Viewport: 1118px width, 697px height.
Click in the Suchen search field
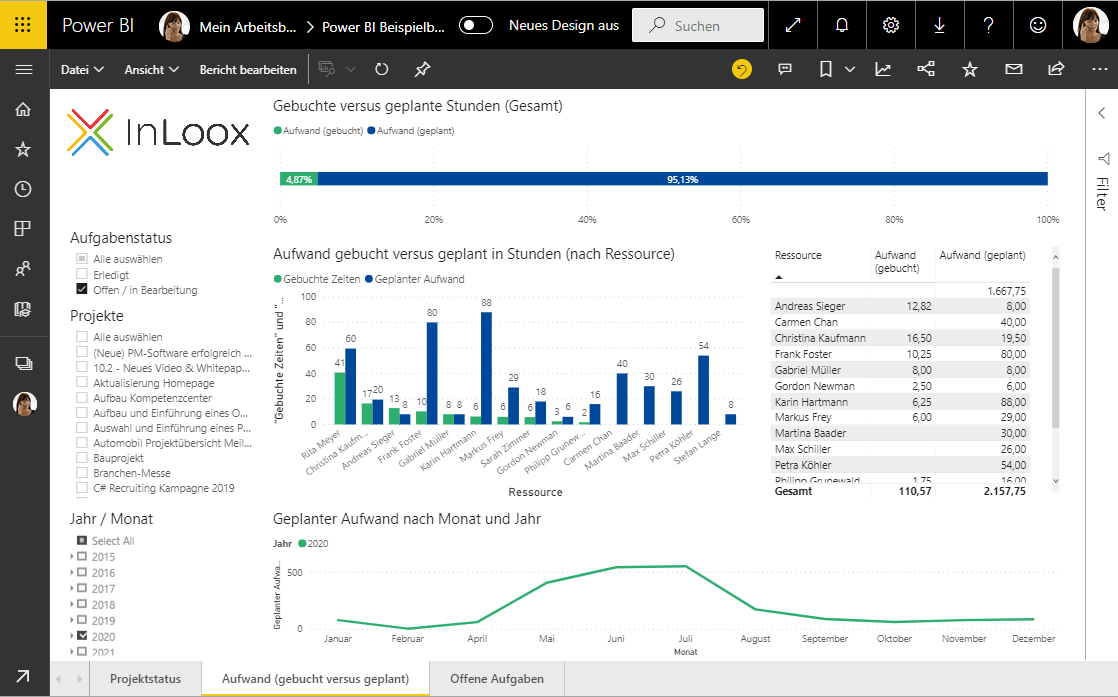698,26
